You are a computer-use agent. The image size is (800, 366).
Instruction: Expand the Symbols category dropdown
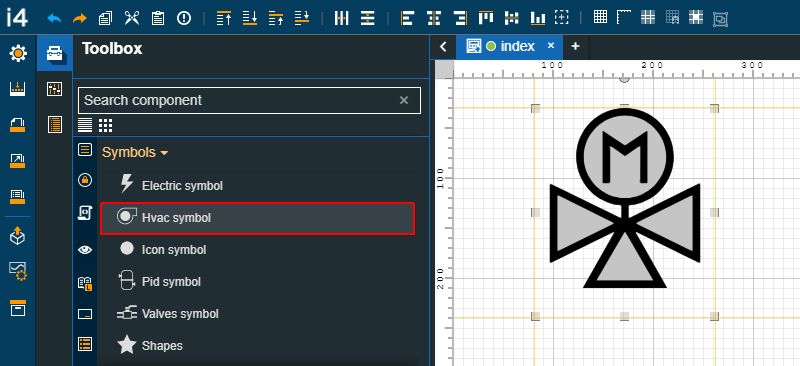[x=135, y=152]
